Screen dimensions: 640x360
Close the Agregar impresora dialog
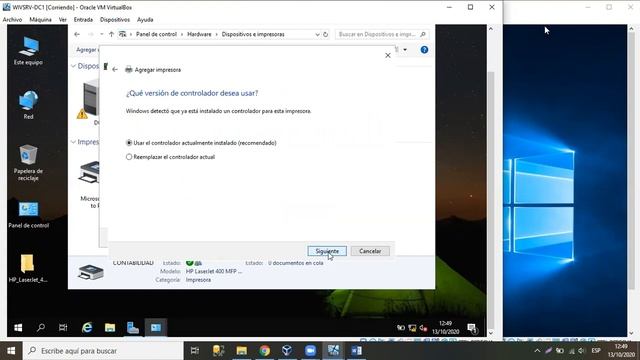(388, 56)
